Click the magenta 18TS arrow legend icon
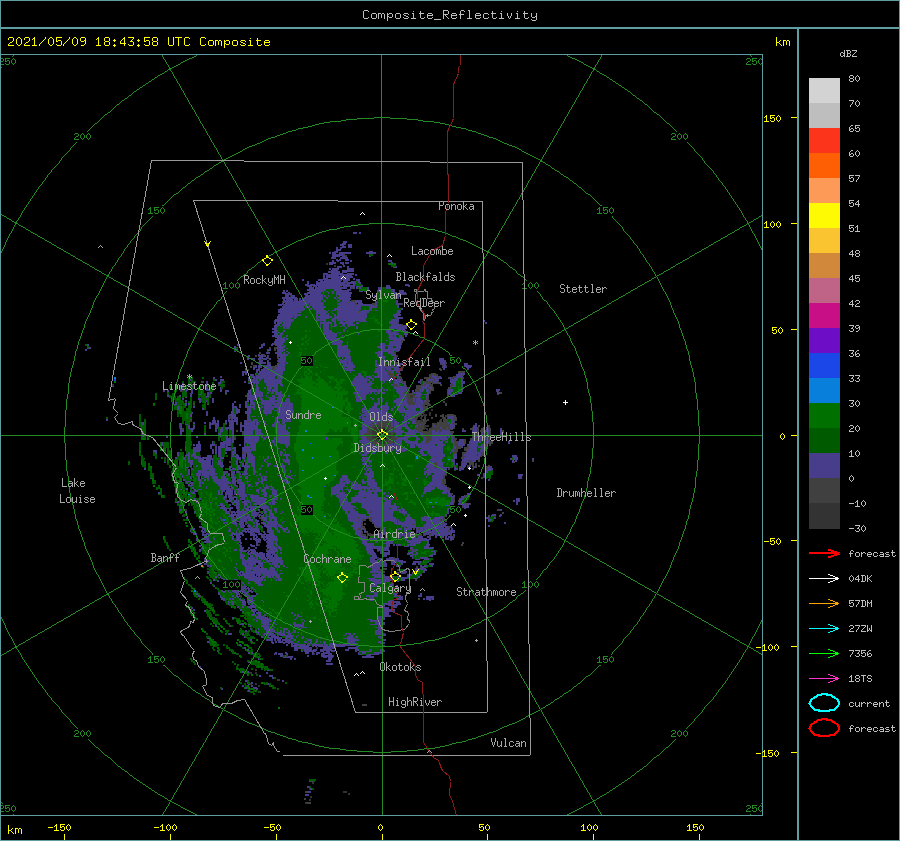Viewport: 900px width, 841px height. coord(824,679)
